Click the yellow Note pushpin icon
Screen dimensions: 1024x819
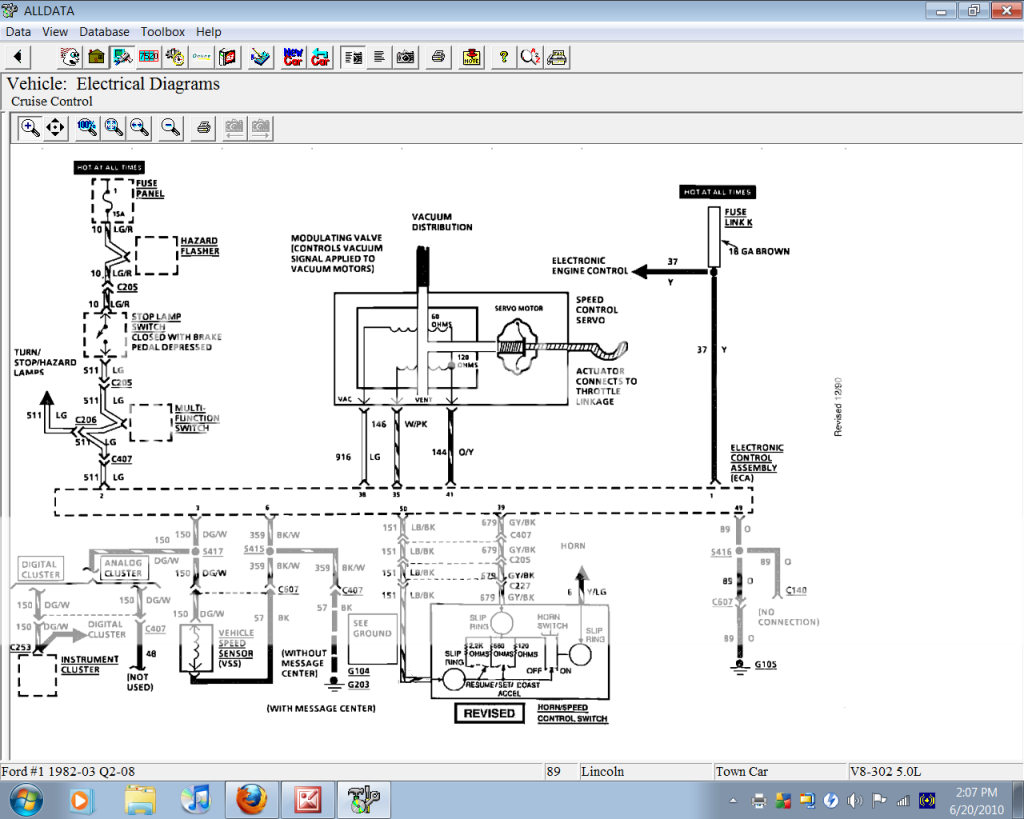point(471,57)
